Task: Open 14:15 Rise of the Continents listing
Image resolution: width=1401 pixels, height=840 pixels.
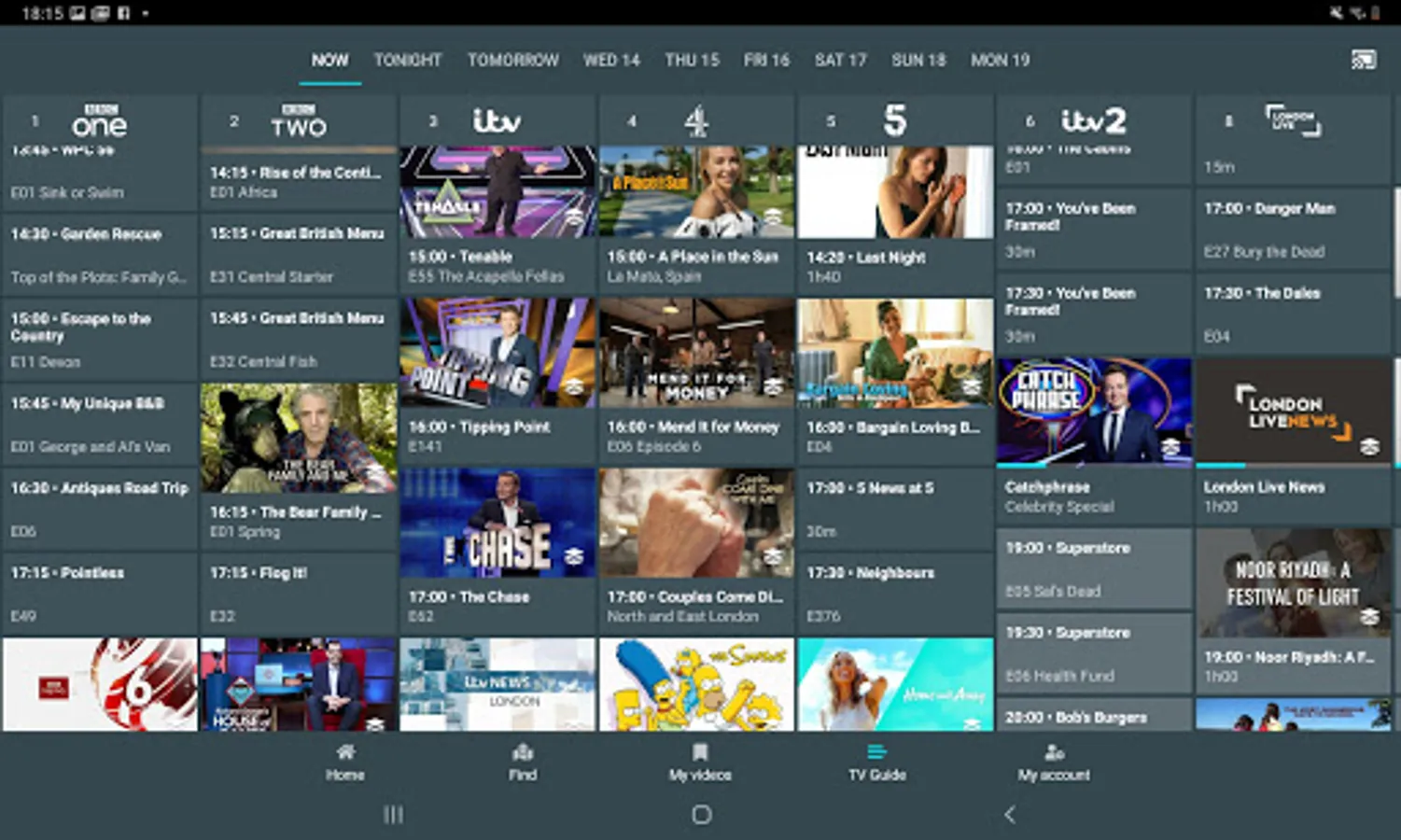Action: click(x=299, y=181)
